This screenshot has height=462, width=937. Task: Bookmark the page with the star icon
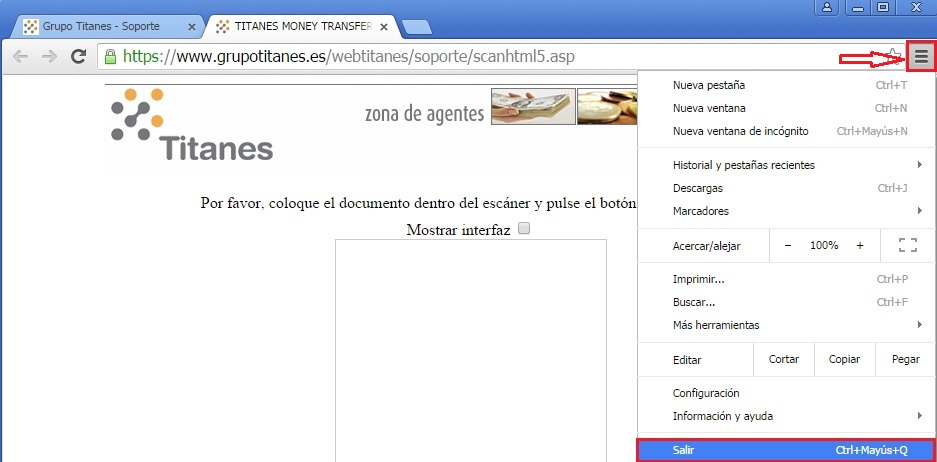pos(894,55)
